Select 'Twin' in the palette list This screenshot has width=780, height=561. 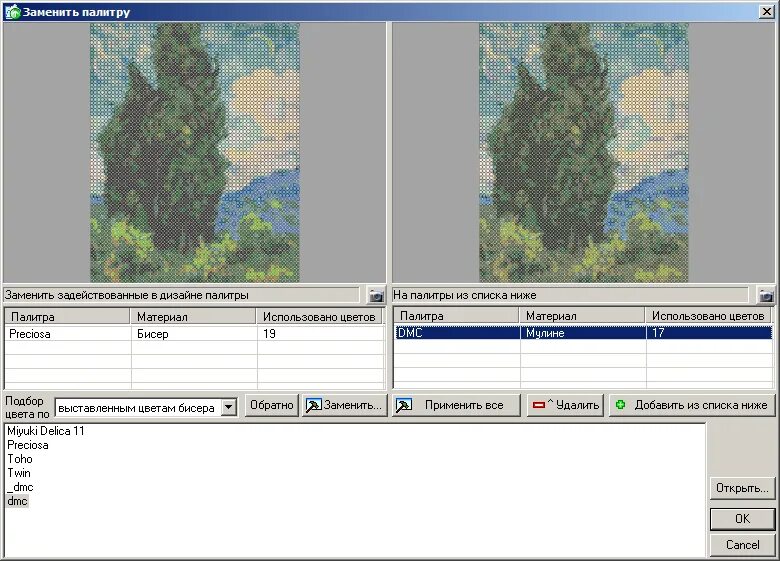point(19,472)
